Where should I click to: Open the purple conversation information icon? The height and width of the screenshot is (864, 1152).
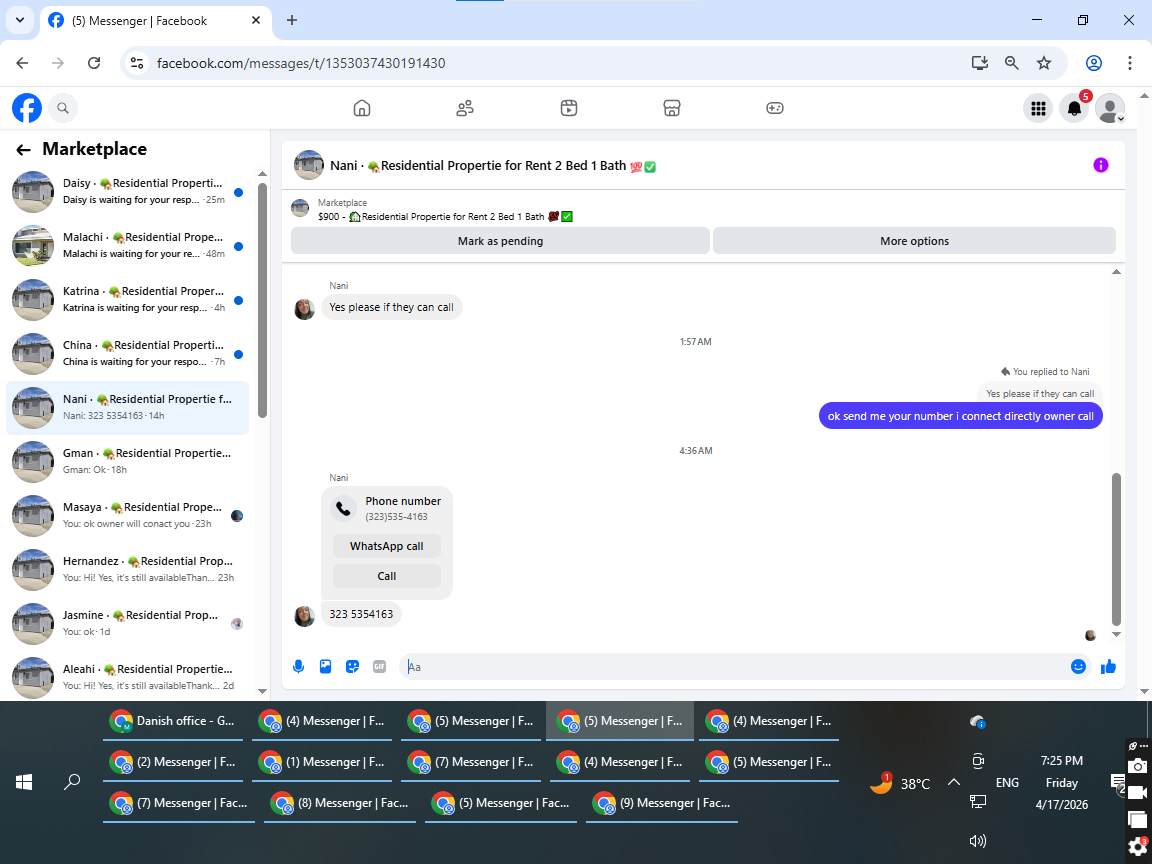tap(1100, 165)
